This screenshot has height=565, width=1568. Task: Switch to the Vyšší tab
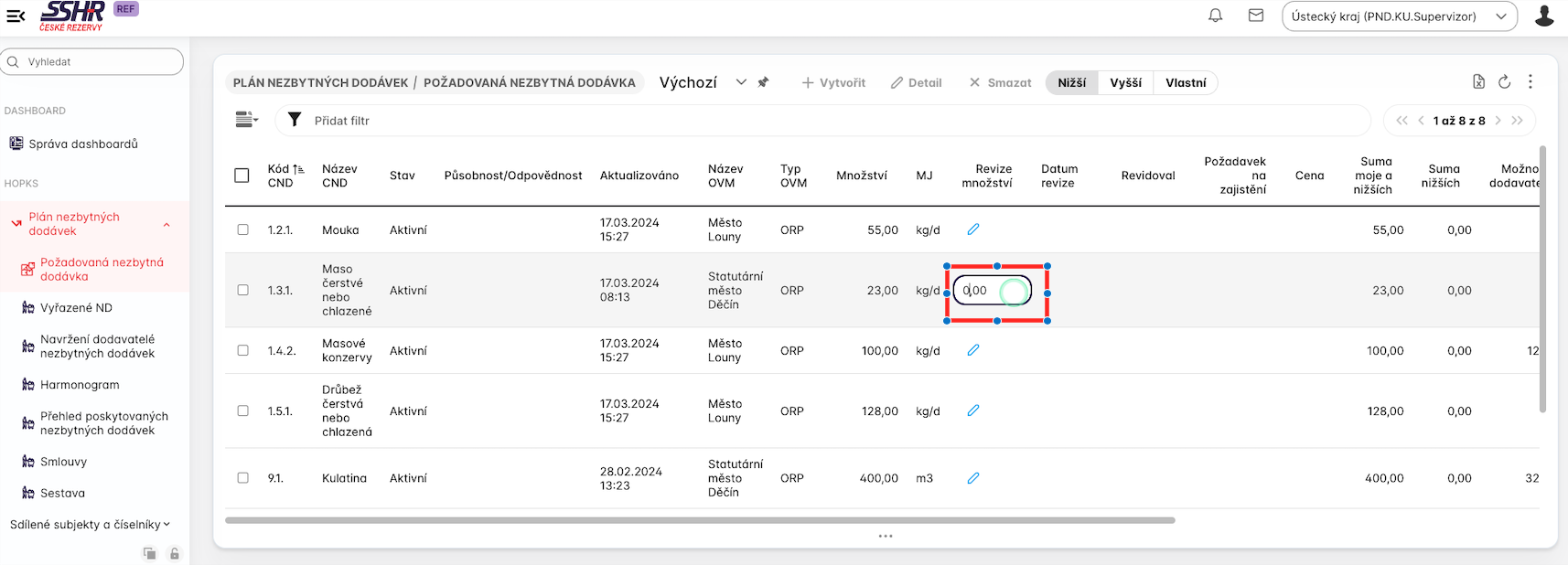click(1125, 83)
